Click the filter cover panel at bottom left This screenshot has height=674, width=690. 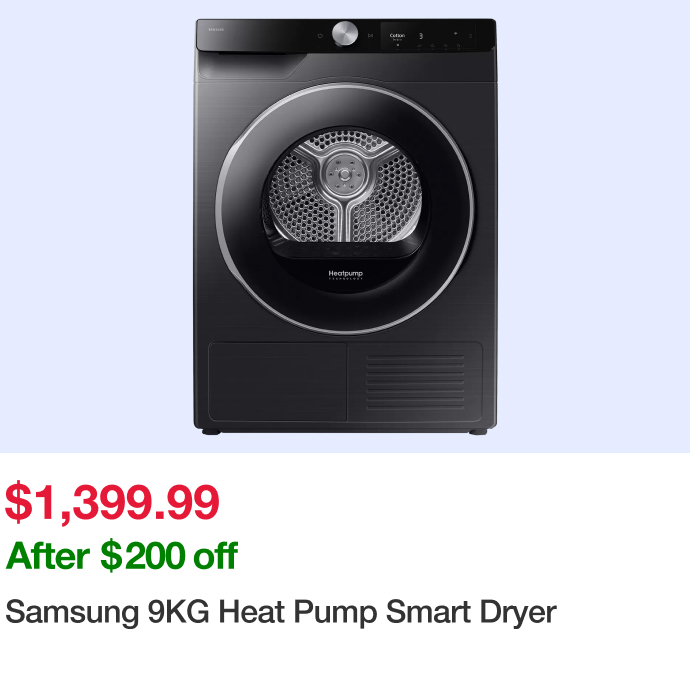[278, 381]
